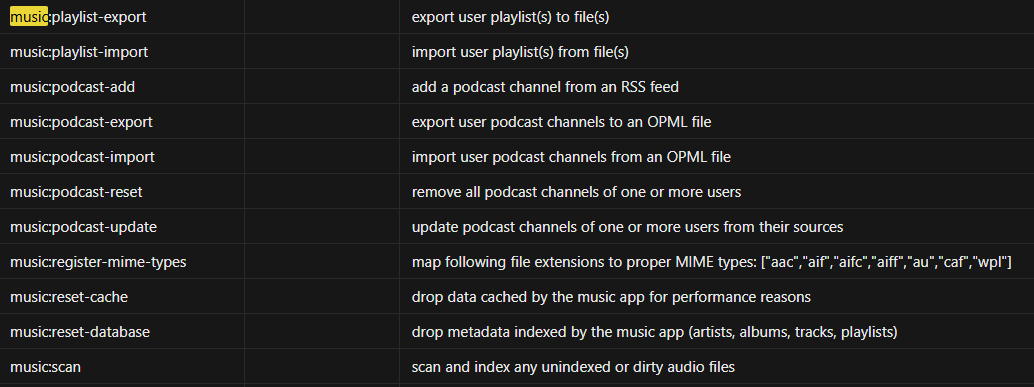The width and height of the screenshot is (1034, 387).
Task: Select the music:podcast-reset command
Action: pos(76,192)
